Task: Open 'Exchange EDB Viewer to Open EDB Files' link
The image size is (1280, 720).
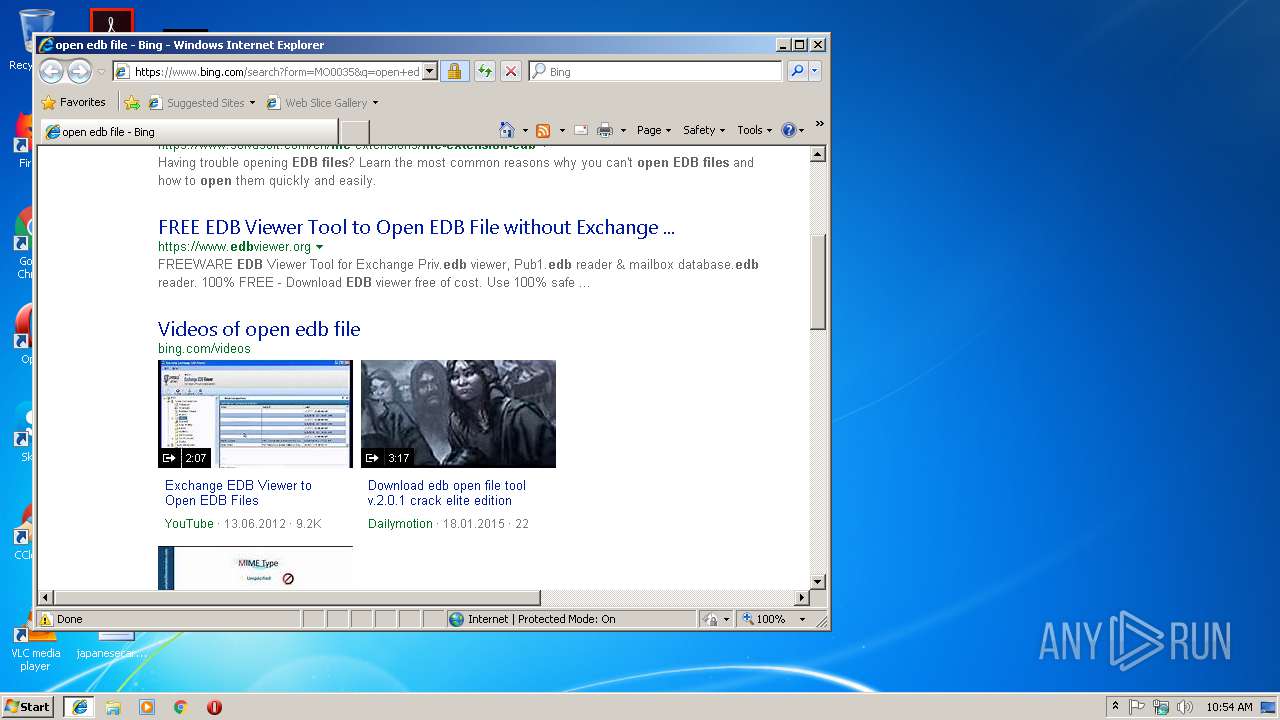Action: [x=238, y=493]
